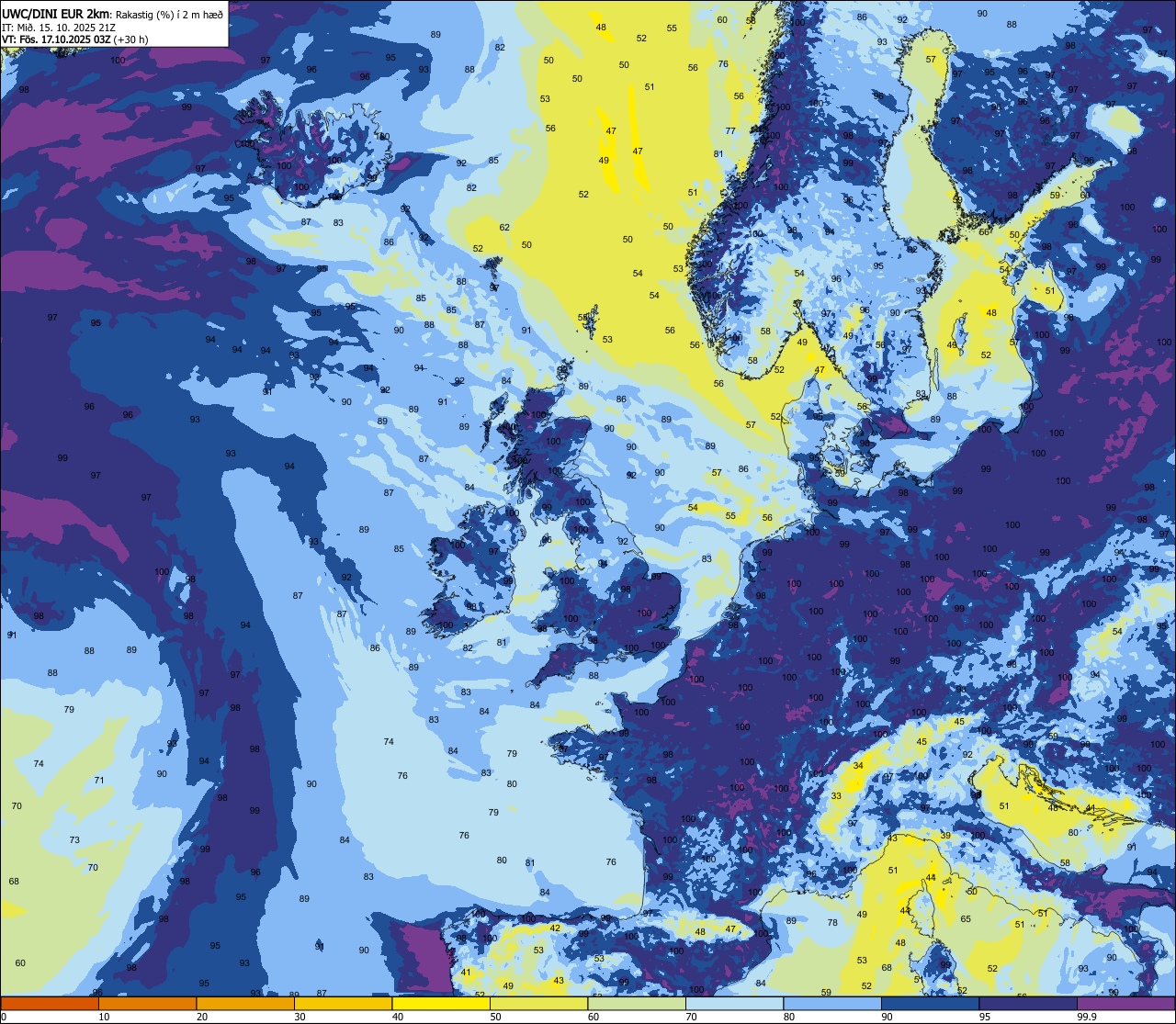The image size is (1176, 1024).
Task: Click the 50–60% pale yellow legend swatch
Action: coord(538,1003)
